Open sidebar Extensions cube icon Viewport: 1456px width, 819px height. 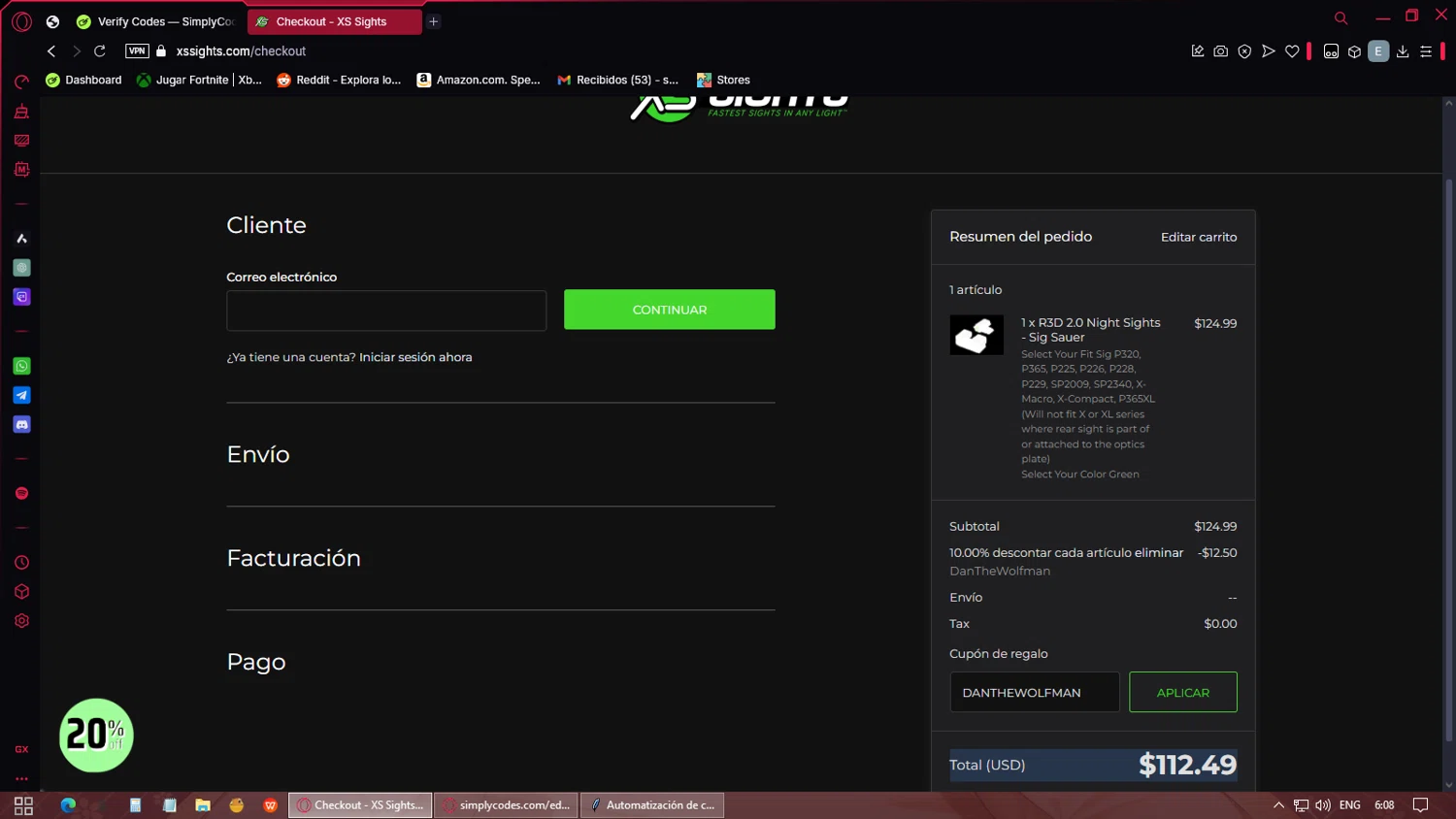(21, 592)
